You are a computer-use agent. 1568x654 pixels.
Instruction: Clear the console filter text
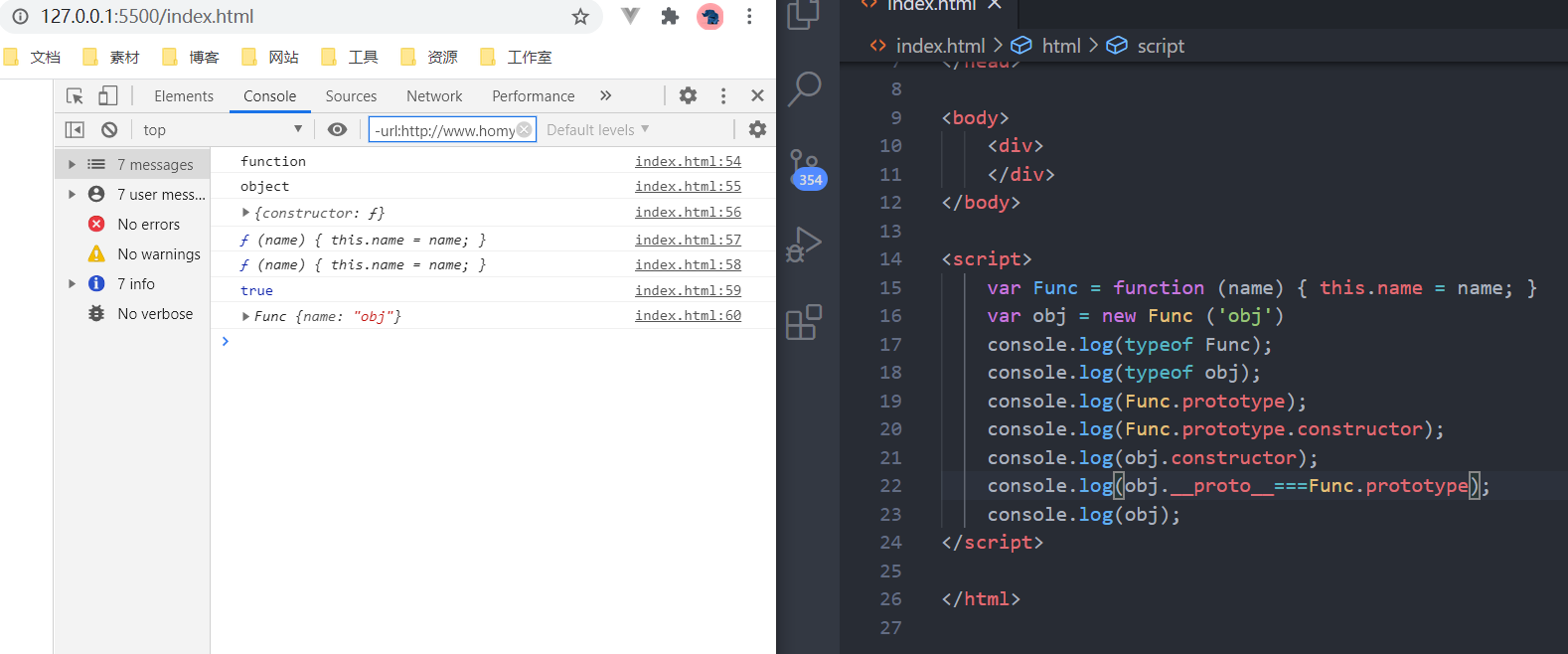click(x=525, y=129)
